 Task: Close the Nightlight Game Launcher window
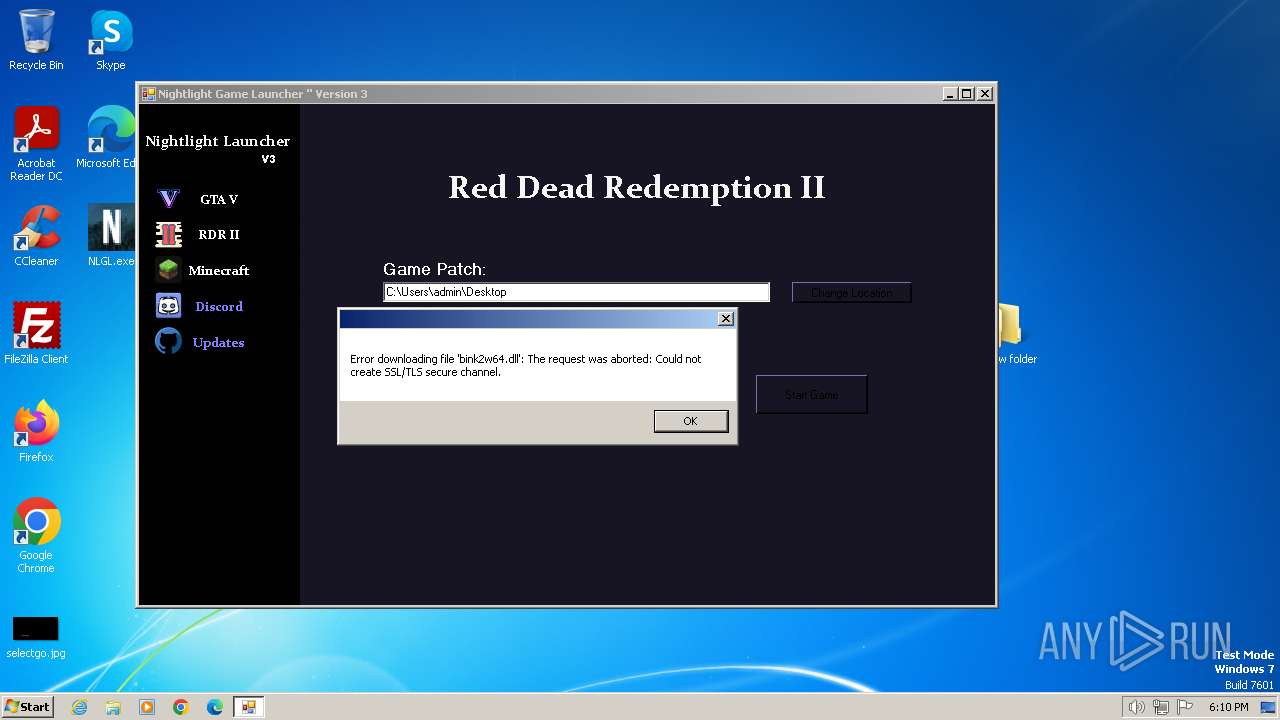[984, 93]
